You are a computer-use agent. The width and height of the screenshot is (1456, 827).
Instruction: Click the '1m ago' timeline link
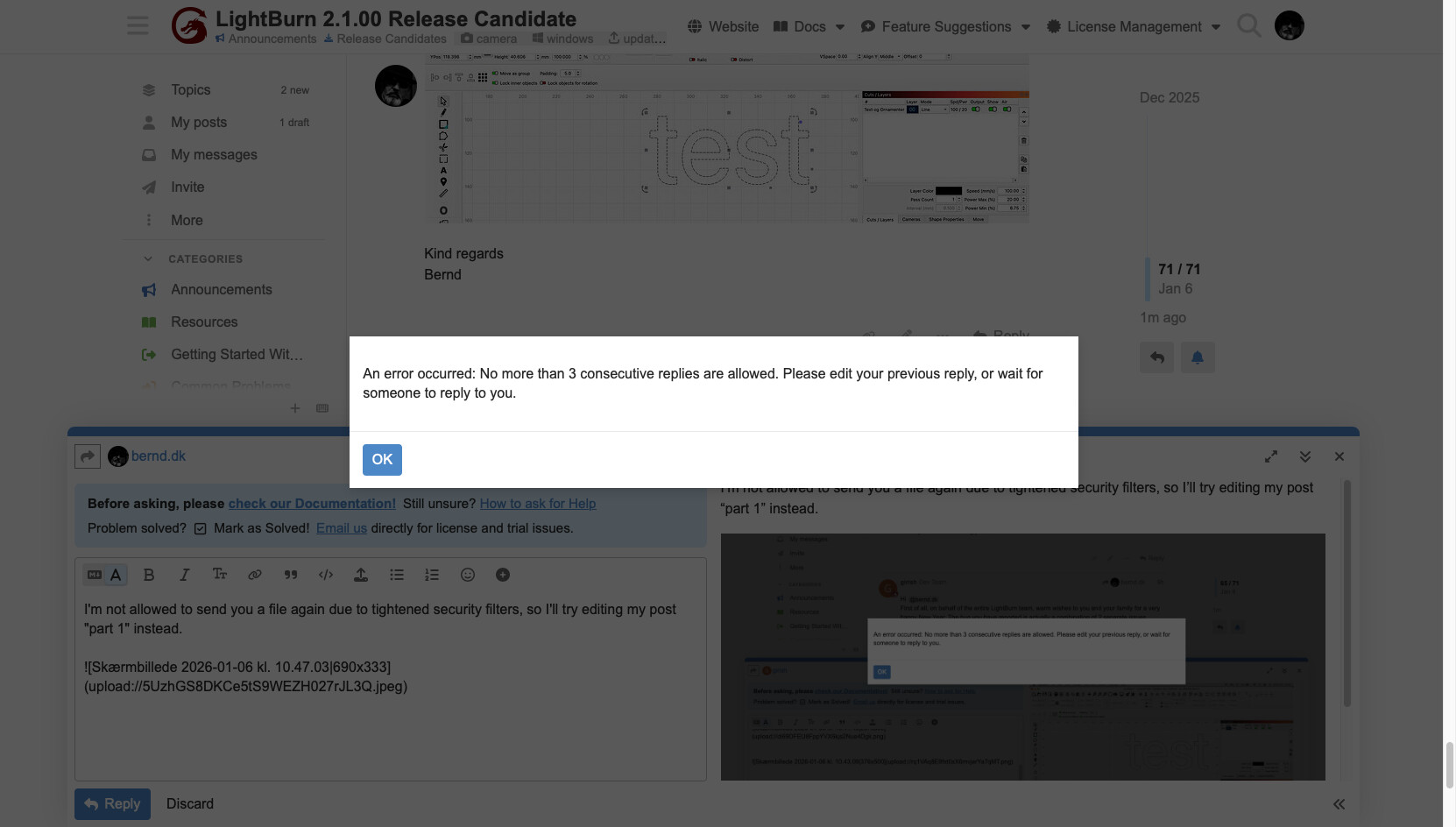[1163, 317]
